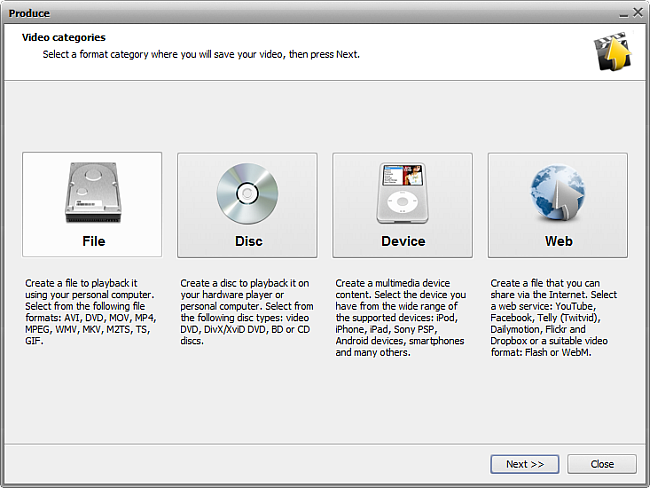Click the File formats description text
Screen dimensions: 650x488
tap(90, 312)
